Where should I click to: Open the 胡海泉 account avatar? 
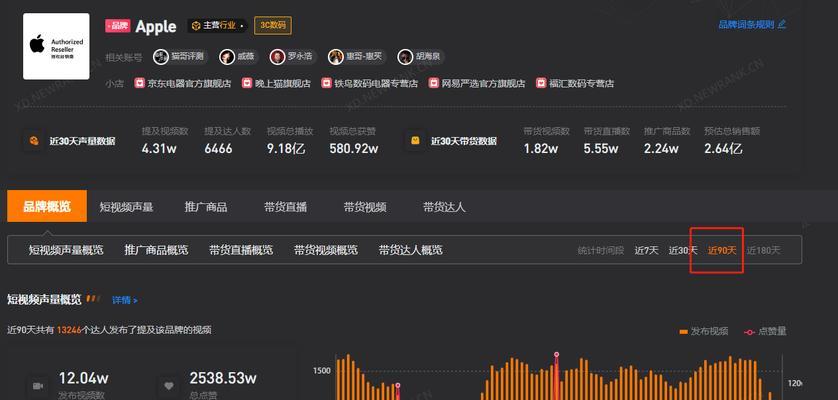point(405,57)
